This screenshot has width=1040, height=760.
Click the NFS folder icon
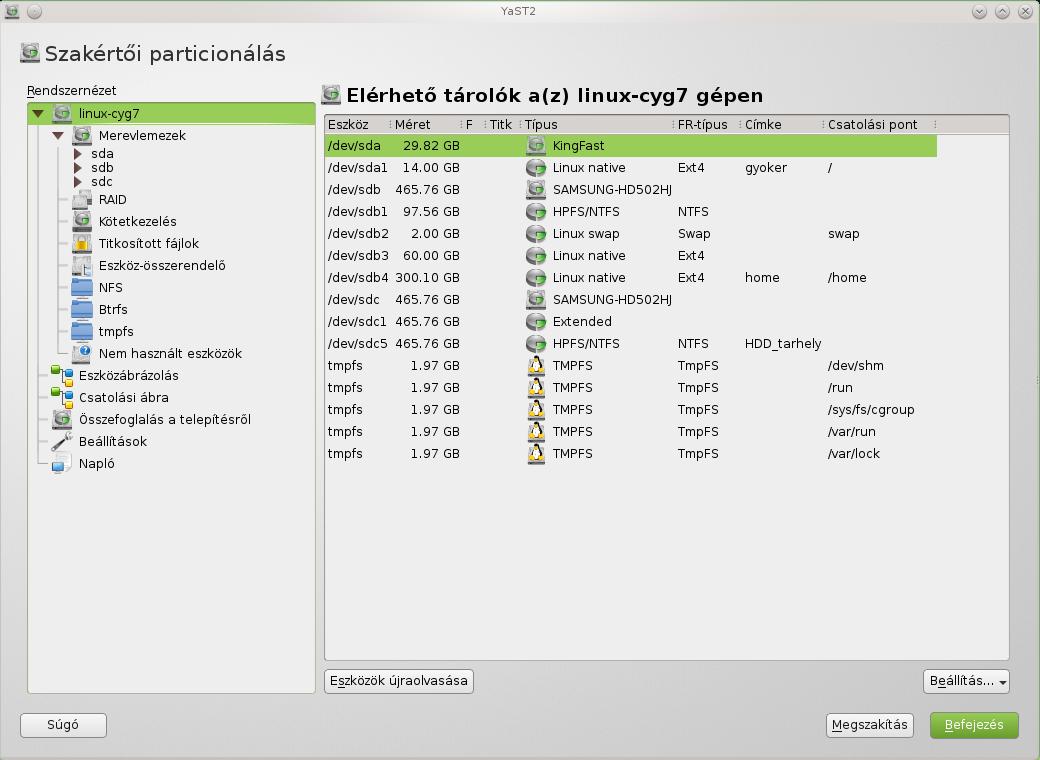tap(82, 287)
